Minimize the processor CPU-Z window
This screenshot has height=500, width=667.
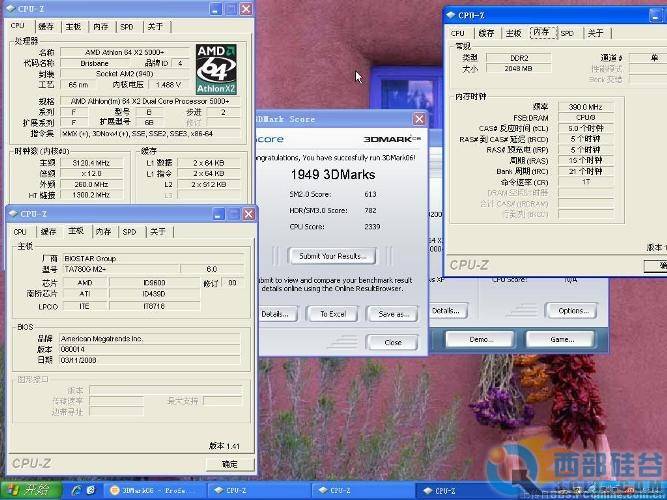[216, 9]
